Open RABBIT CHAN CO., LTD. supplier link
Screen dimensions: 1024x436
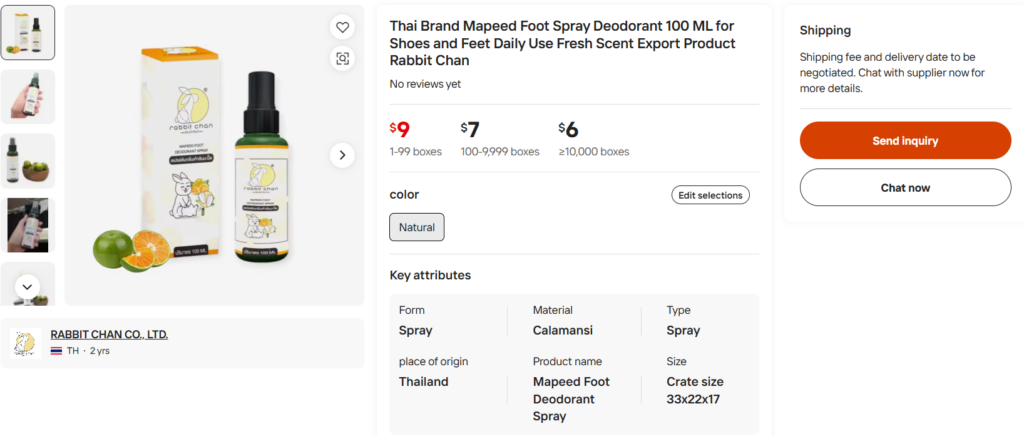point(109,334)
